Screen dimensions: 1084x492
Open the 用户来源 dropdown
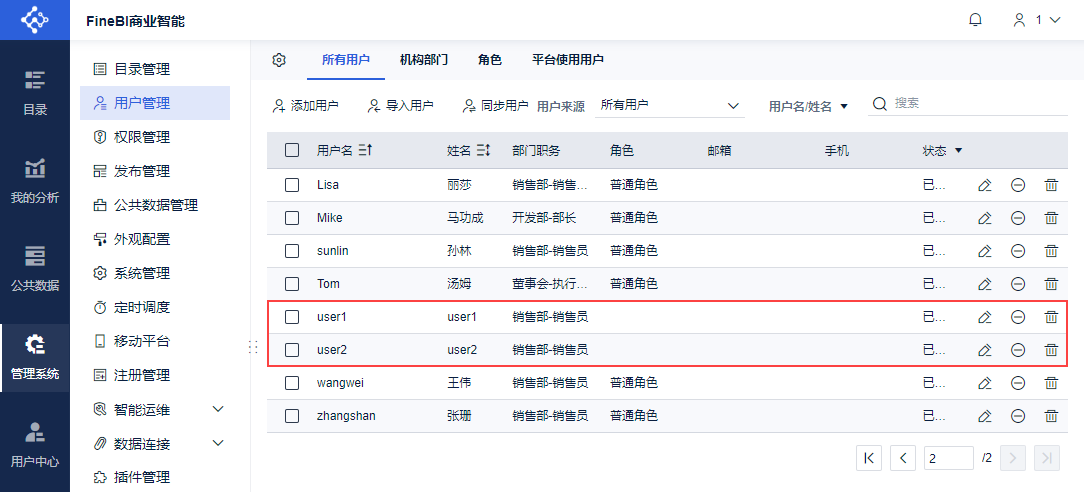(669, 105)
